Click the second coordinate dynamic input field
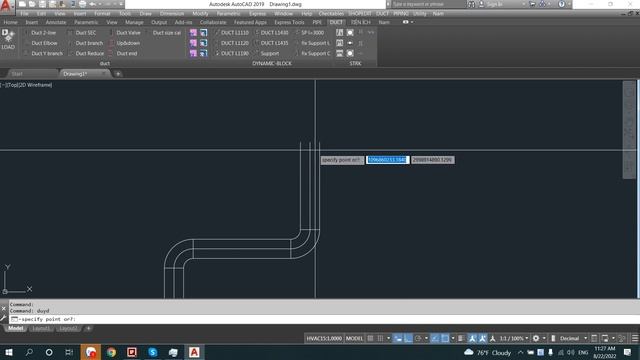Screen dimensions: 640x360 pos(433,160)
